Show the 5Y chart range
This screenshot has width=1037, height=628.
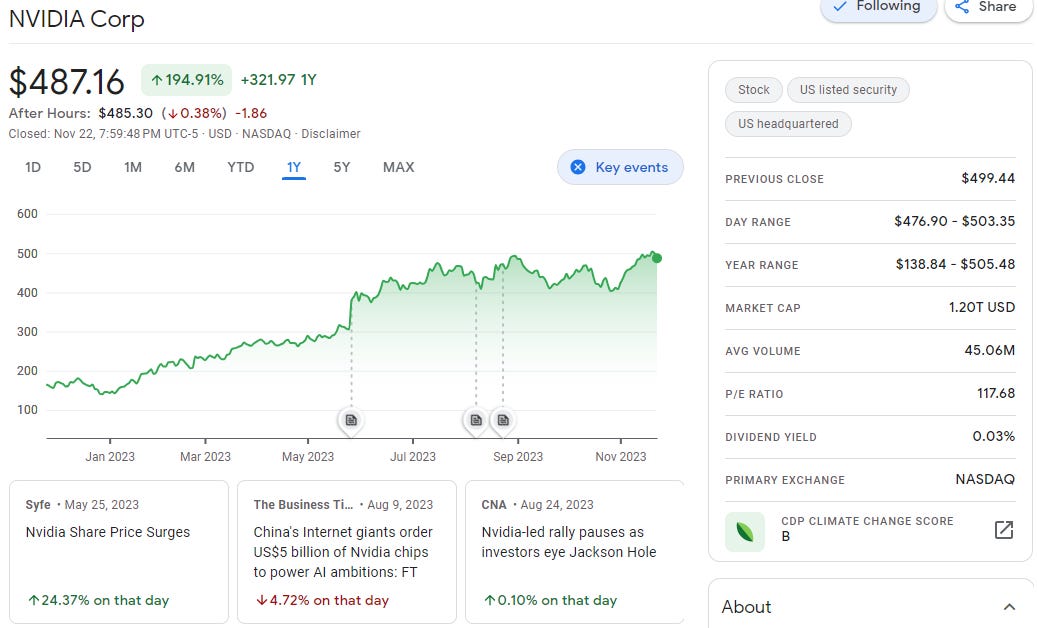342,167
